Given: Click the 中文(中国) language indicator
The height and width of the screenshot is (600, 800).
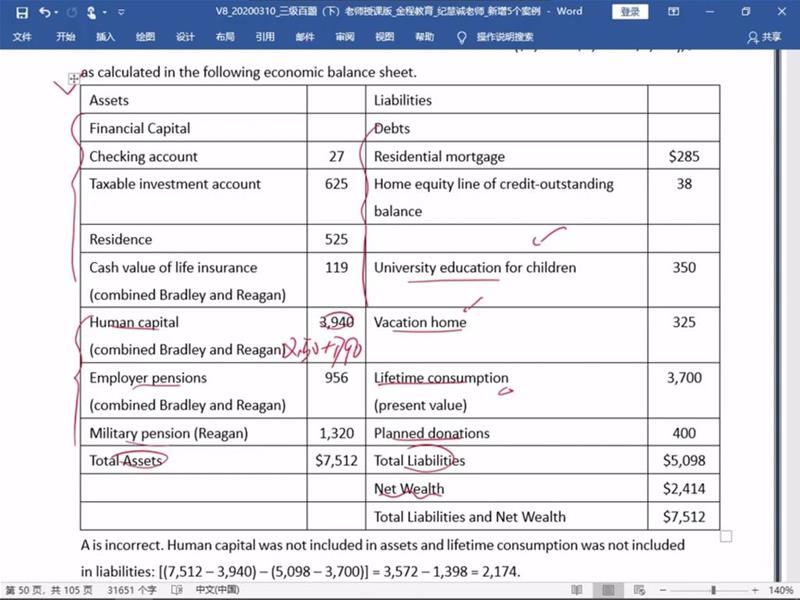Looking at the screenshot, I should (x=217, y=590).
